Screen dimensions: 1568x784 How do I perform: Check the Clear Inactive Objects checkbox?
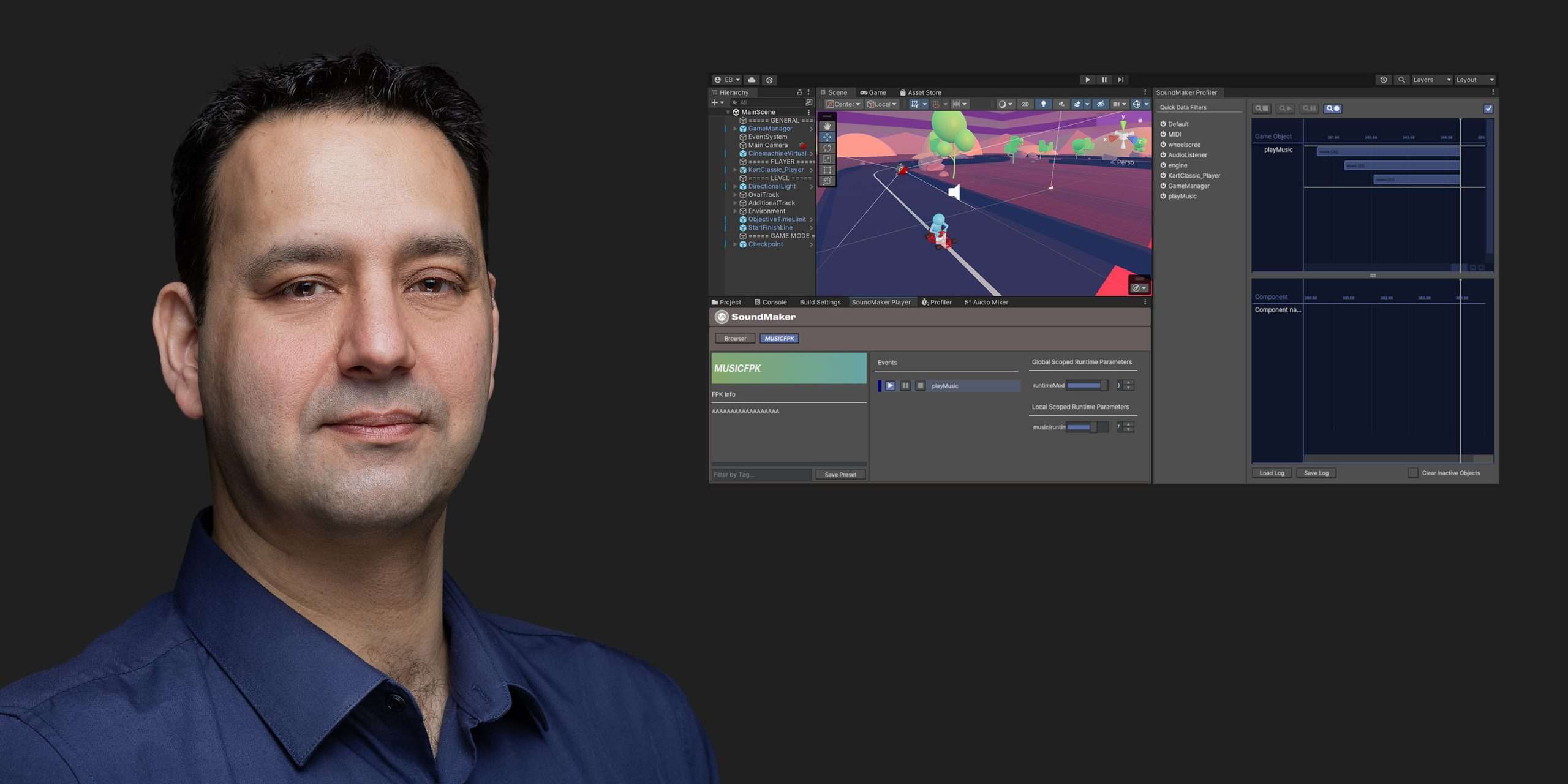pos(1412,473)
